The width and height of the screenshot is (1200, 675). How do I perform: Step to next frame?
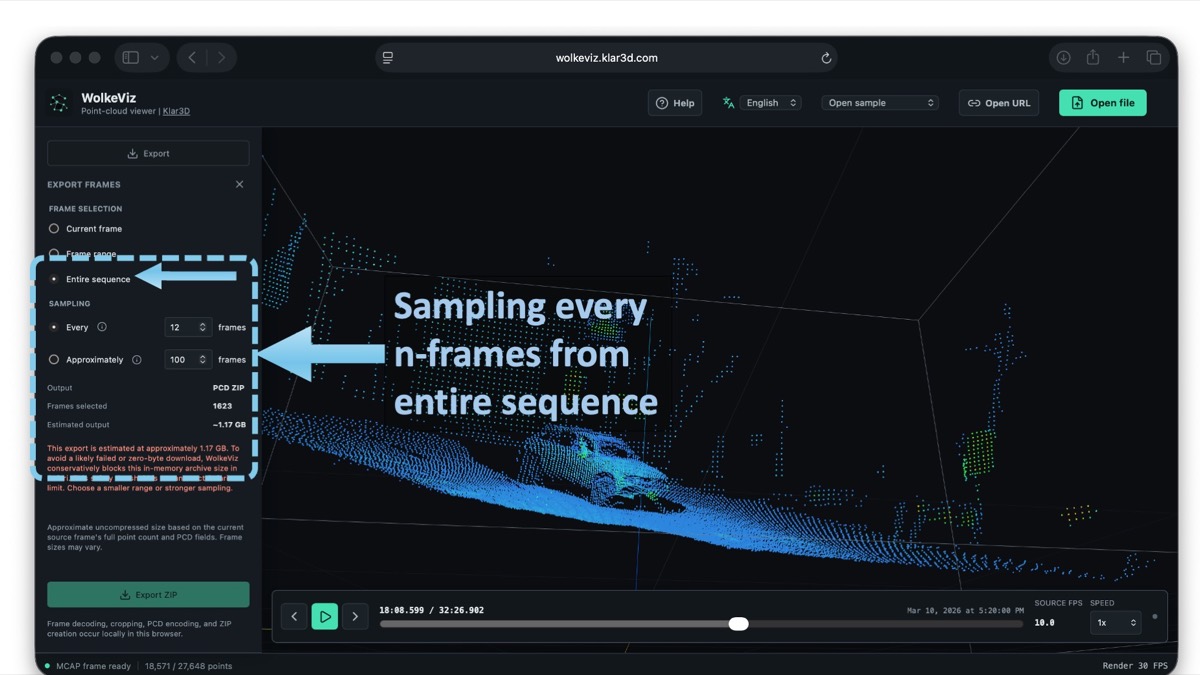coord(355,617)
